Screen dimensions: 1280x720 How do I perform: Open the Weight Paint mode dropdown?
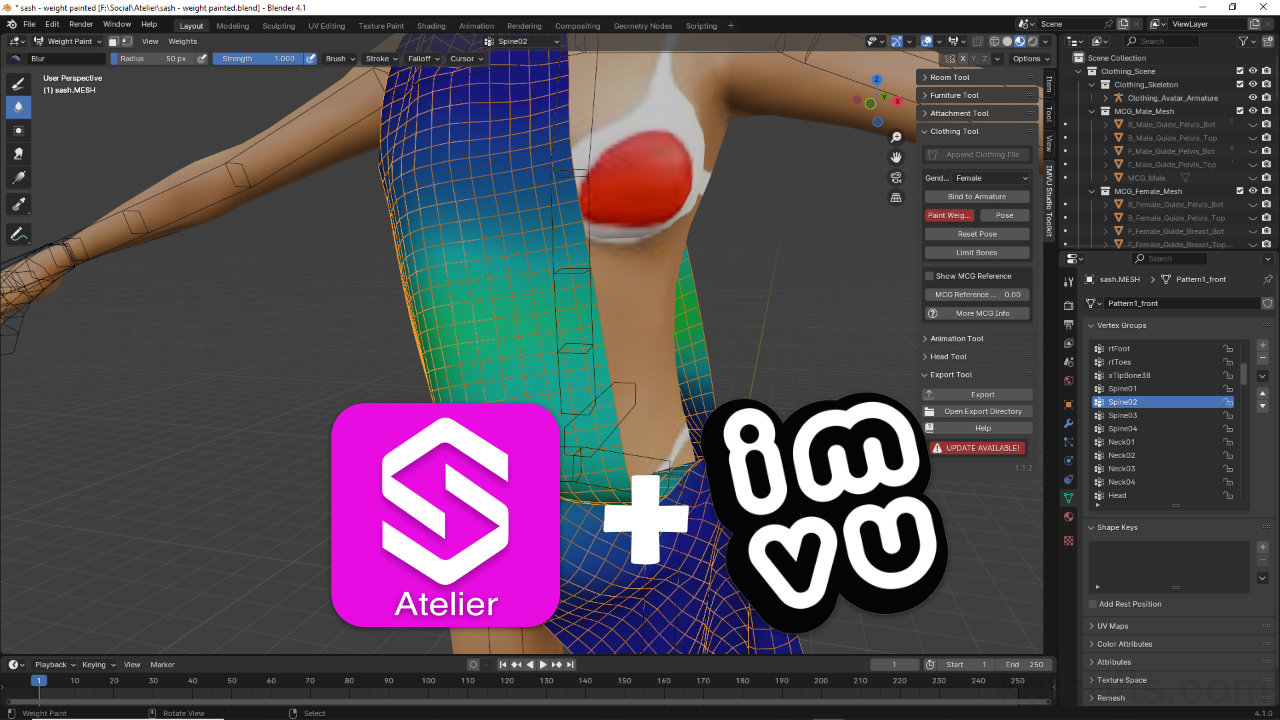coord(69,41)
